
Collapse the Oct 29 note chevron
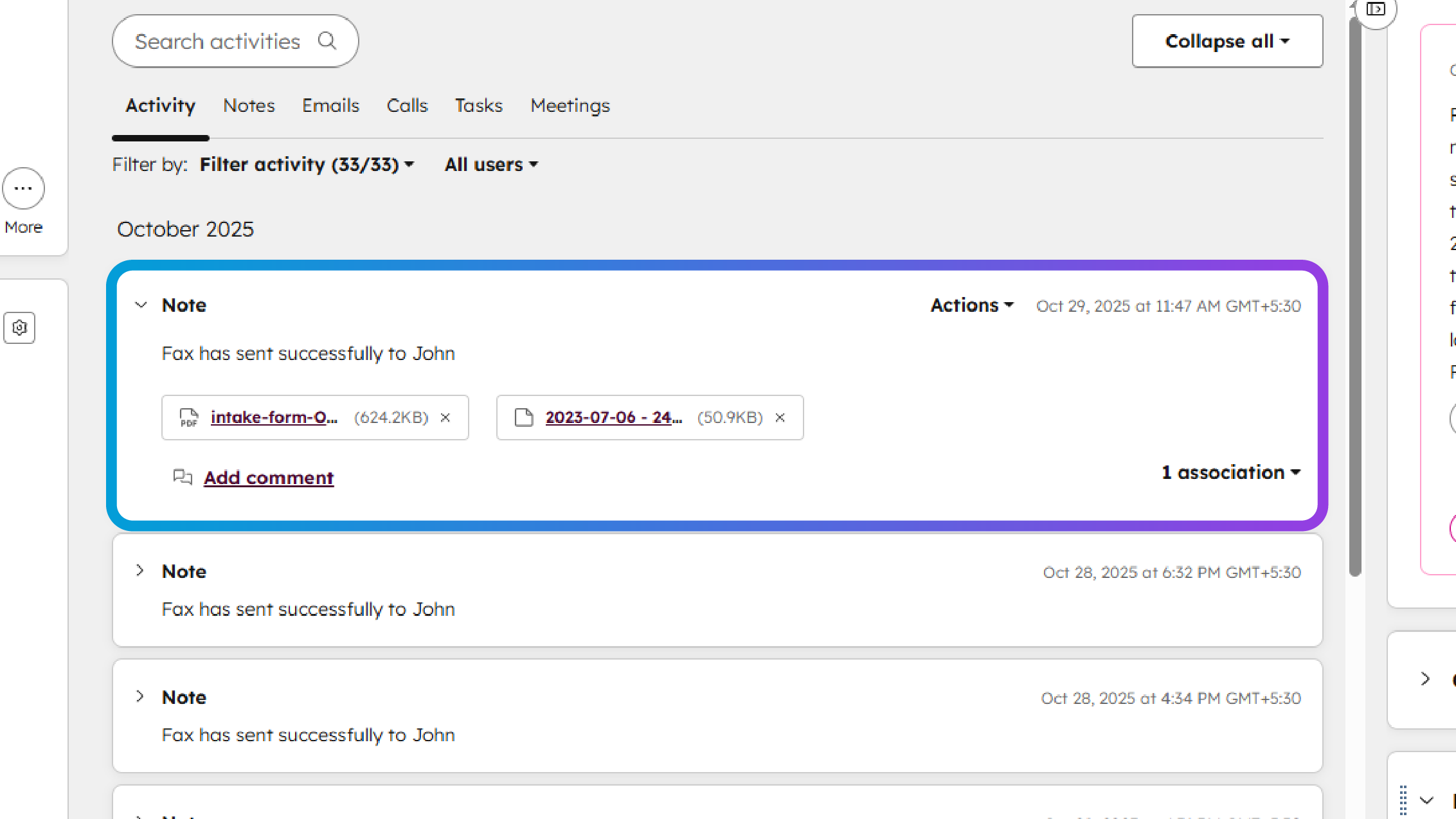[141, 305]
